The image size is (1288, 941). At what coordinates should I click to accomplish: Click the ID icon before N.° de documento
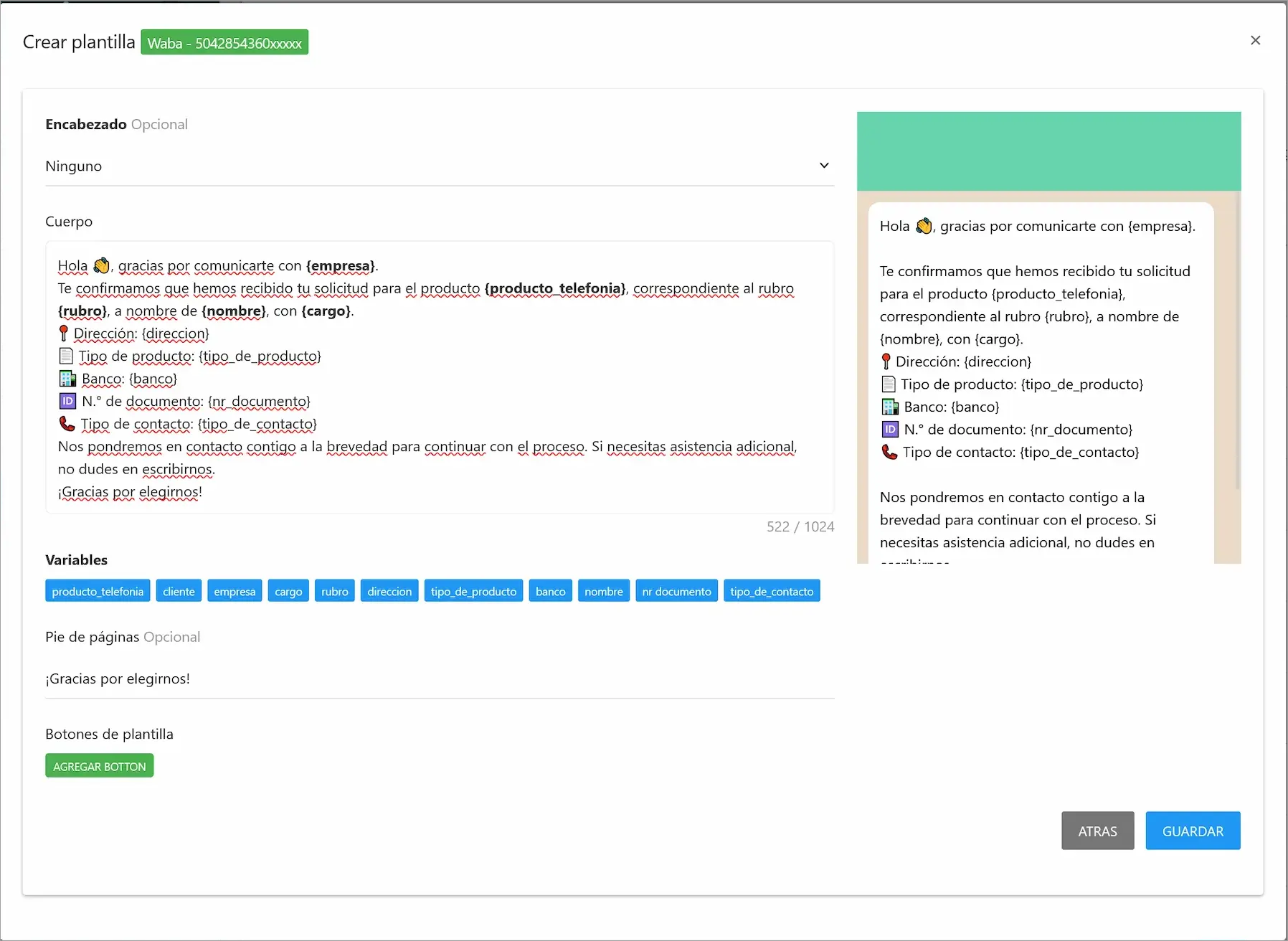point(67,401)
